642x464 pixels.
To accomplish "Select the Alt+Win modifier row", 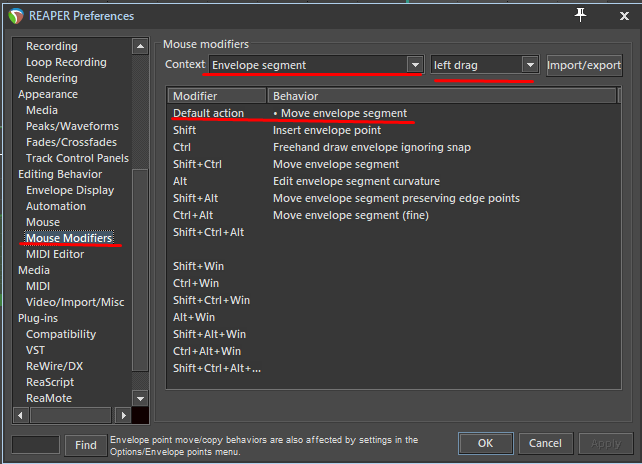I will (393, 317).
